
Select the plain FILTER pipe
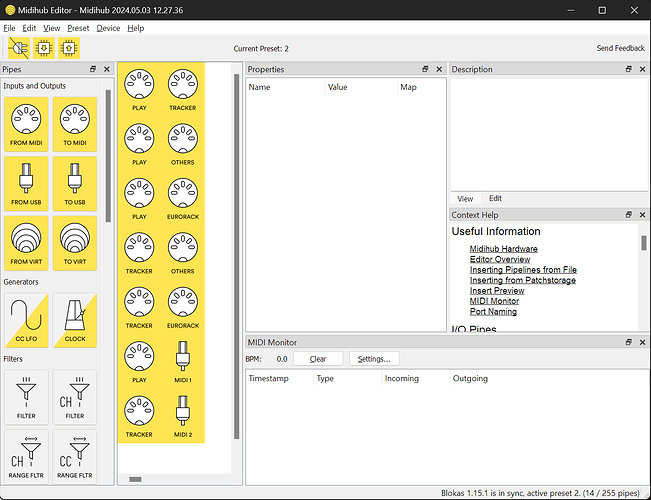26,397
